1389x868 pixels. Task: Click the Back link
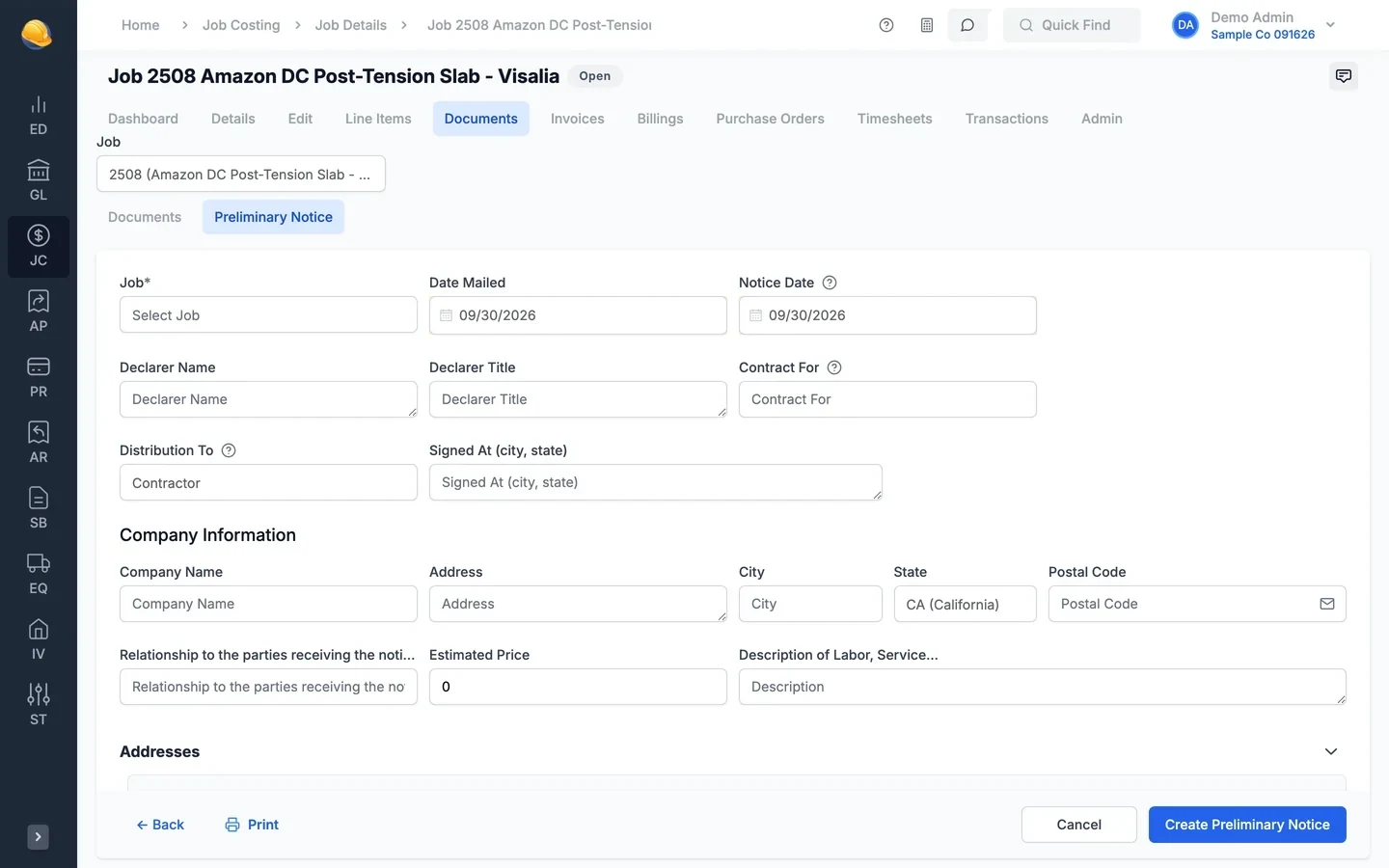[x=160, y=825]
